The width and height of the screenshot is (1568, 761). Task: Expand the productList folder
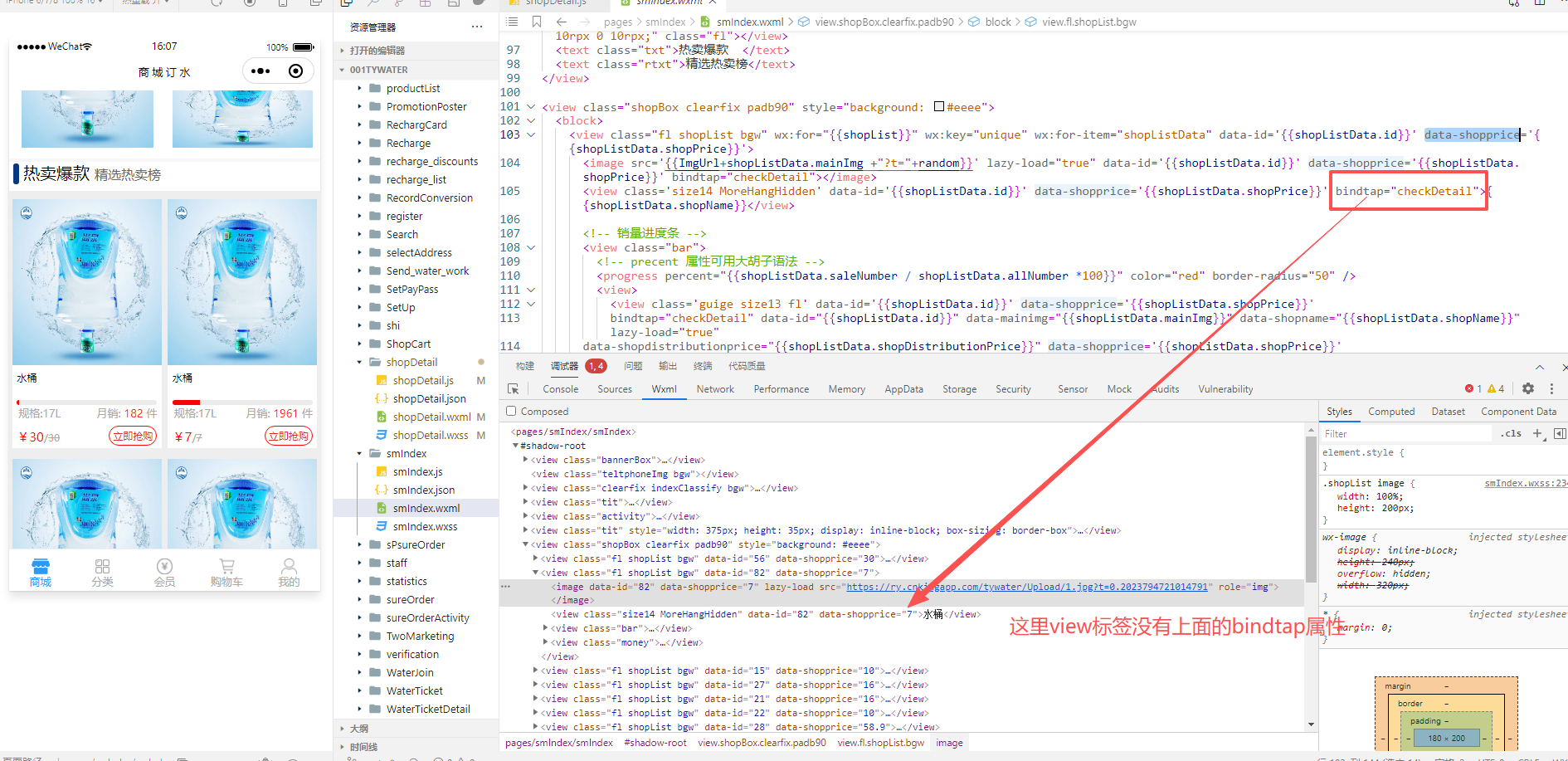point(413,88)
